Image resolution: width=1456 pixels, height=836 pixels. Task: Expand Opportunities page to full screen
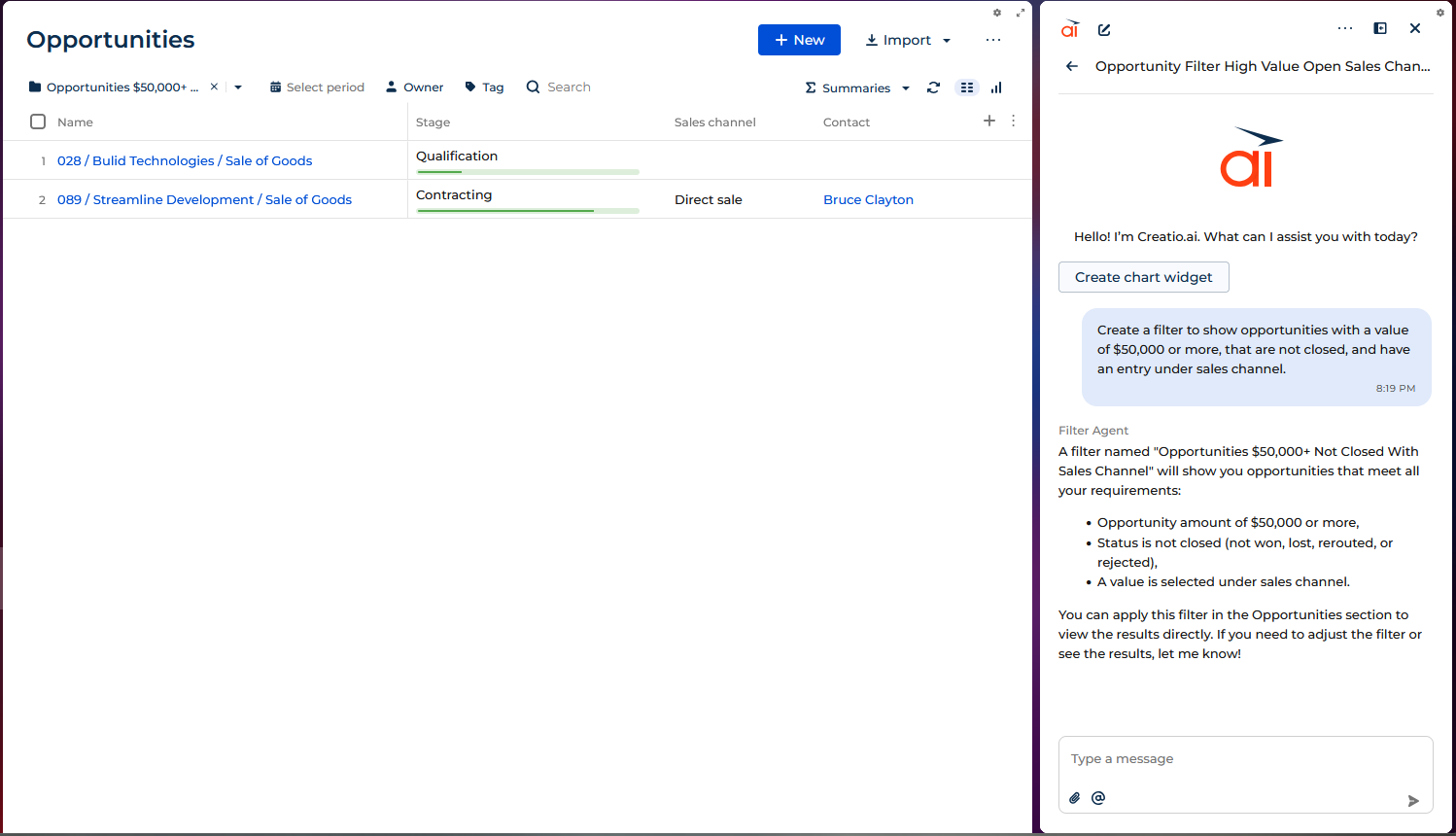point(1021,13)
